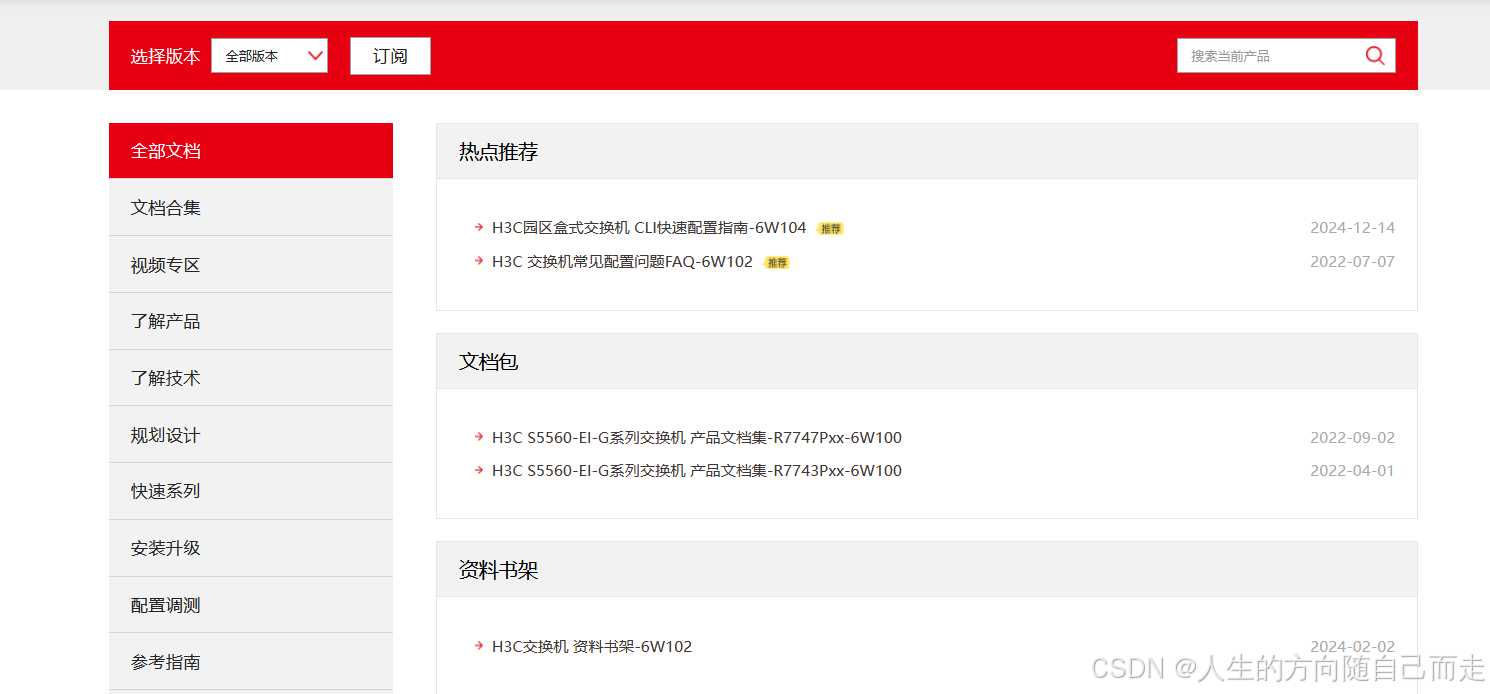This screenshot has width=1490, height=694.
Task: Go to 了解技术 sidebar section
Action: point(251,378)
